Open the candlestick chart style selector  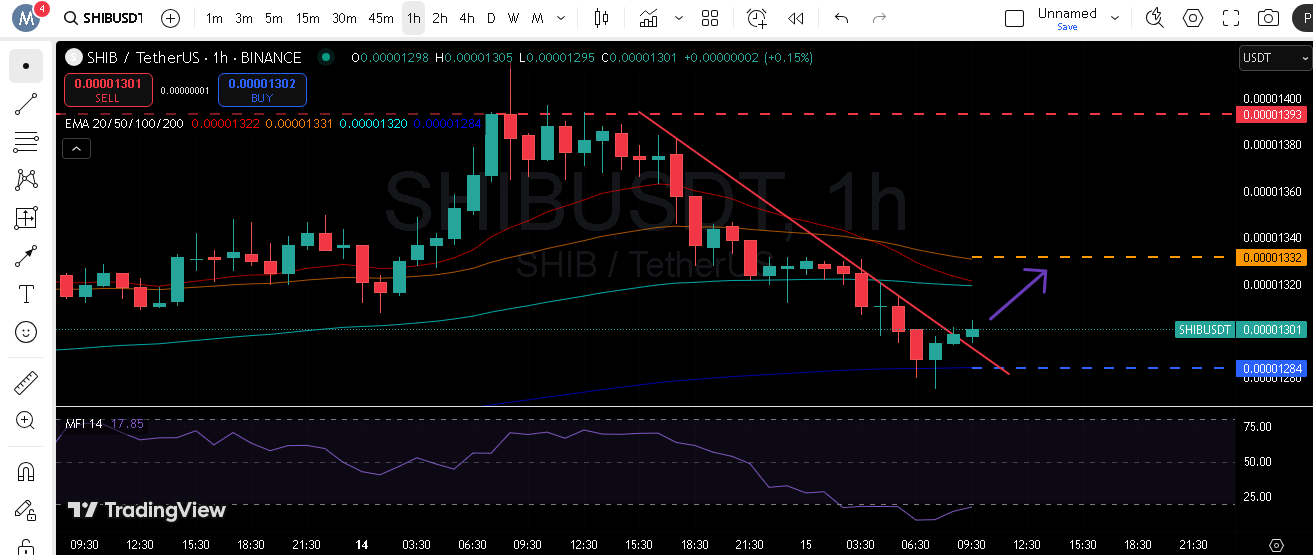[601, 18]
